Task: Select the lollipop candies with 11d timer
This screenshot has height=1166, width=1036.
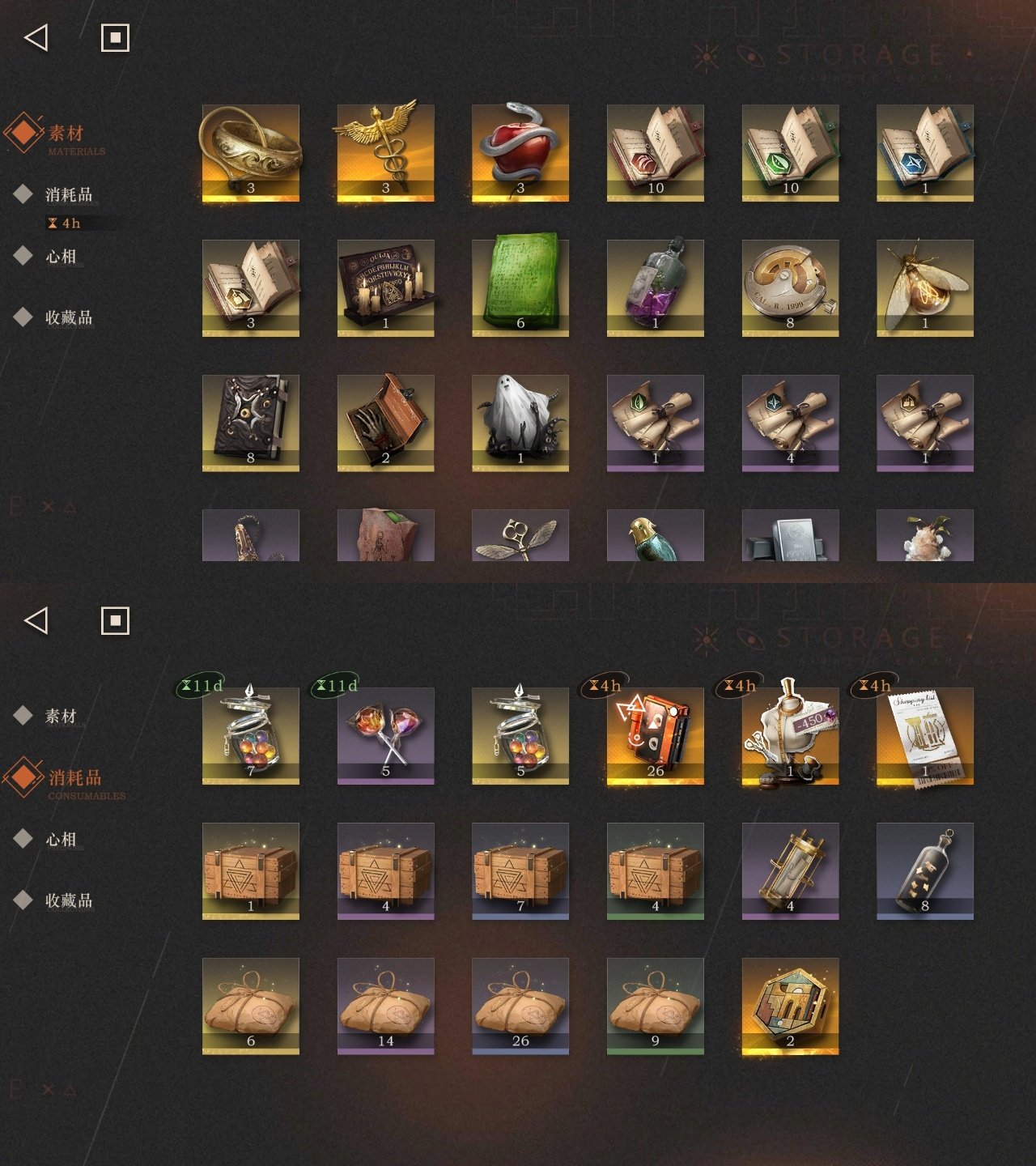Action: tap(385, 736)
